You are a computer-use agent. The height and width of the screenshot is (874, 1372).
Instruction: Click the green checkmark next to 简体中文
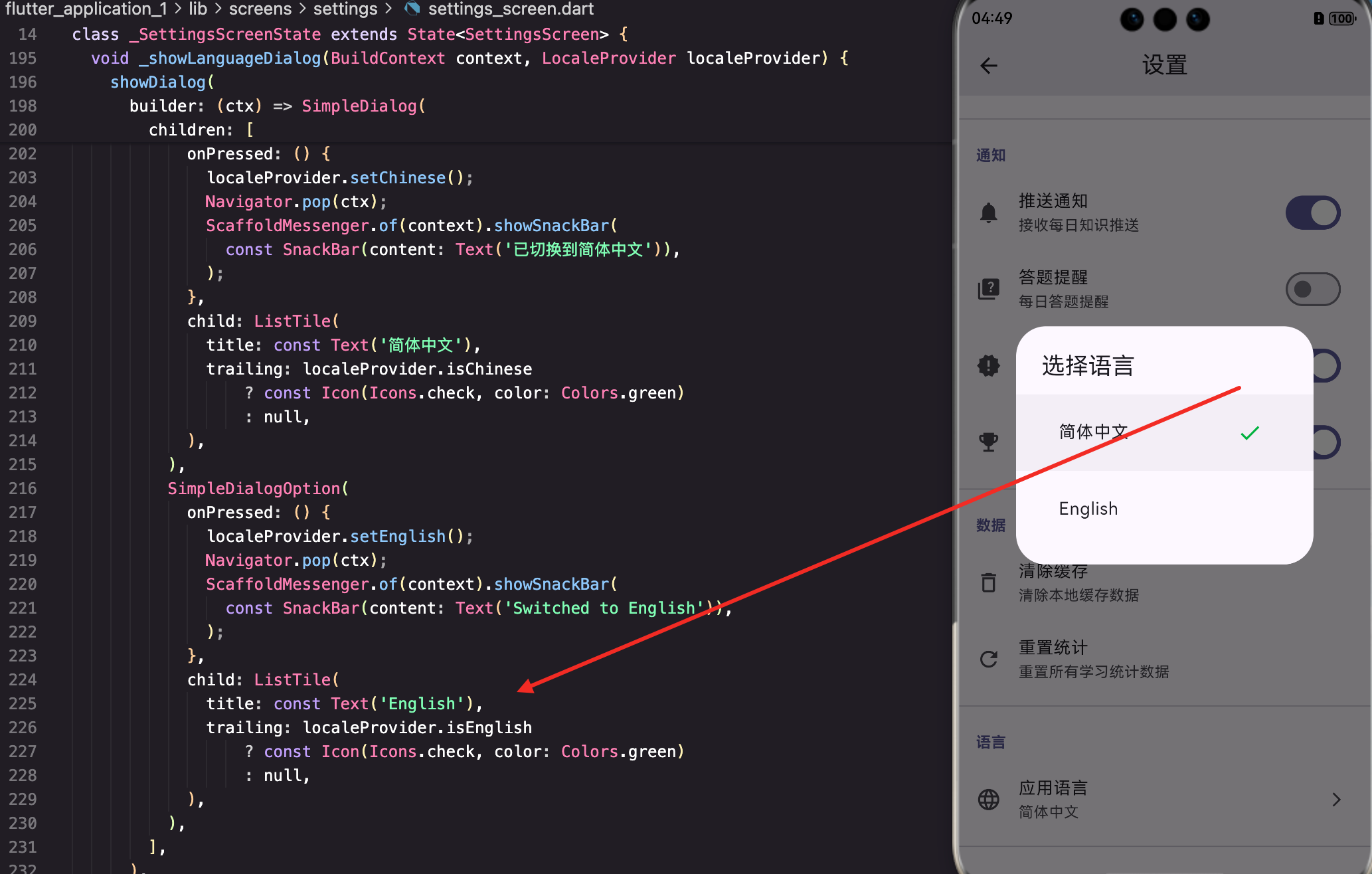coord(1250,433)
